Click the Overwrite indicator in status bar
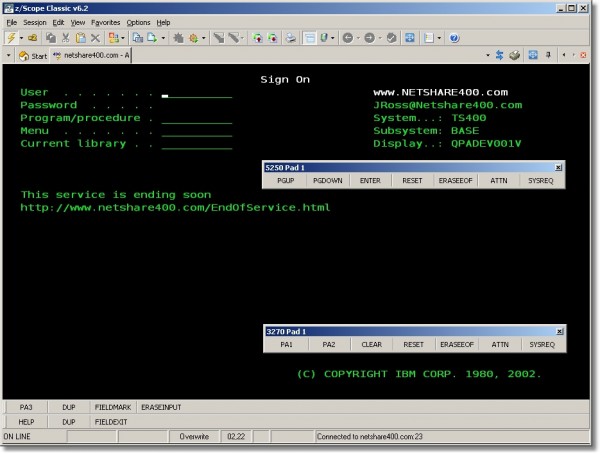 [x=194, y=436]
